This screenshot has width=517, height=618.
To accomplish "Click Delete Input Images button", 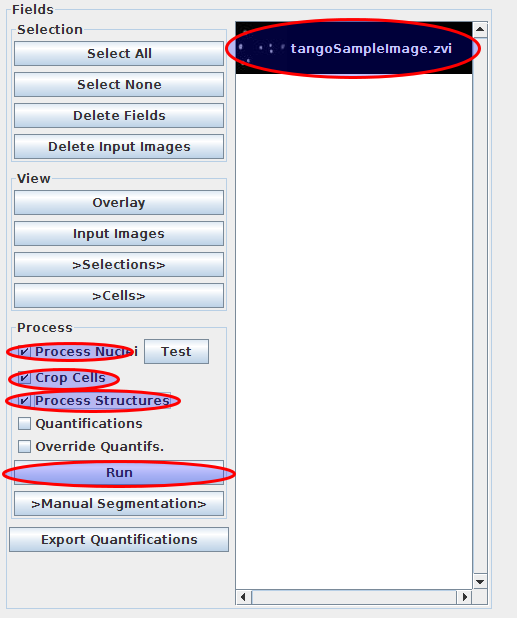I will [119, 147].
